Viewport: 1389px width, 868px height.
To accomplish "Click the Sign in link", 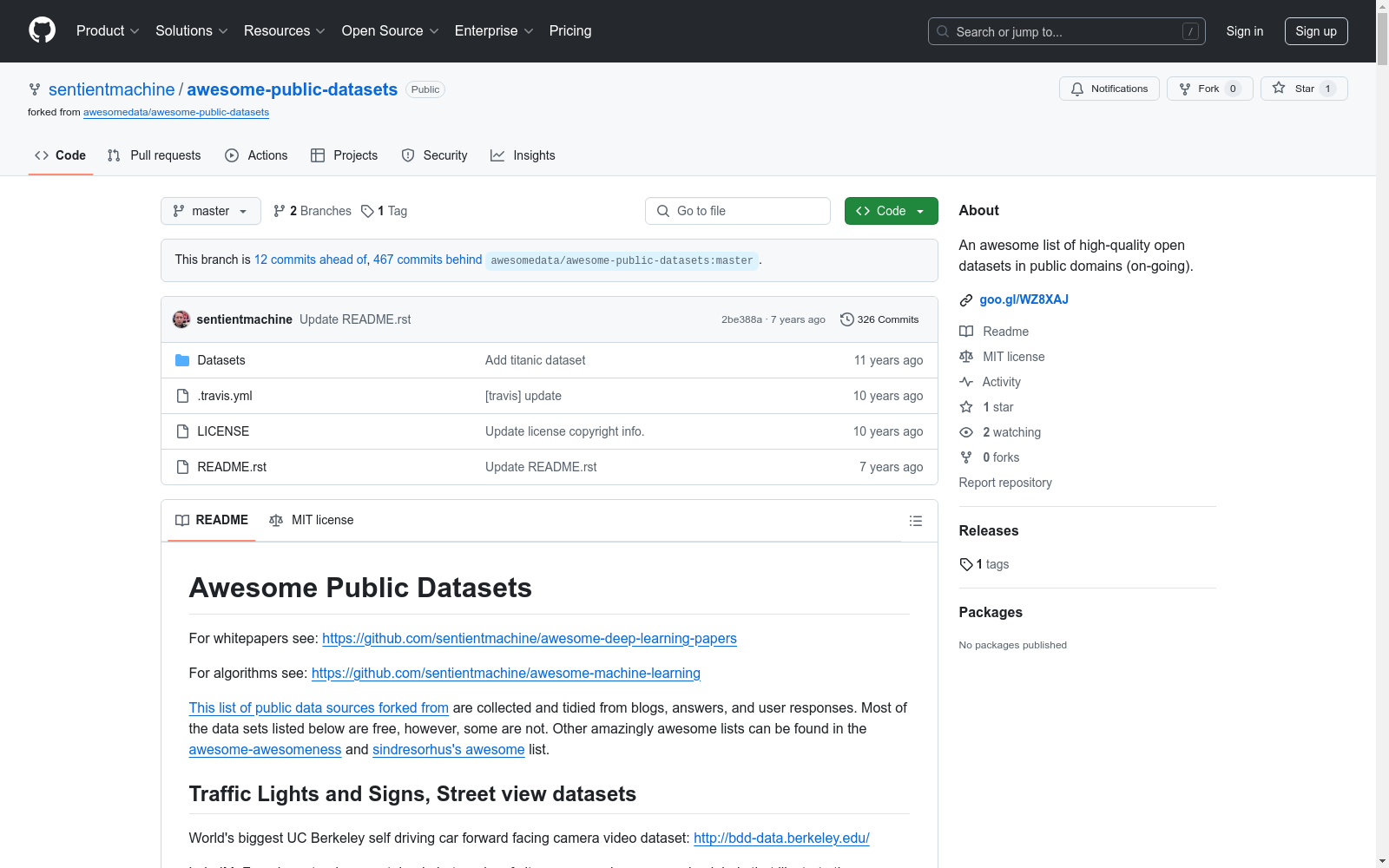I will click(x=1245, y=31).
